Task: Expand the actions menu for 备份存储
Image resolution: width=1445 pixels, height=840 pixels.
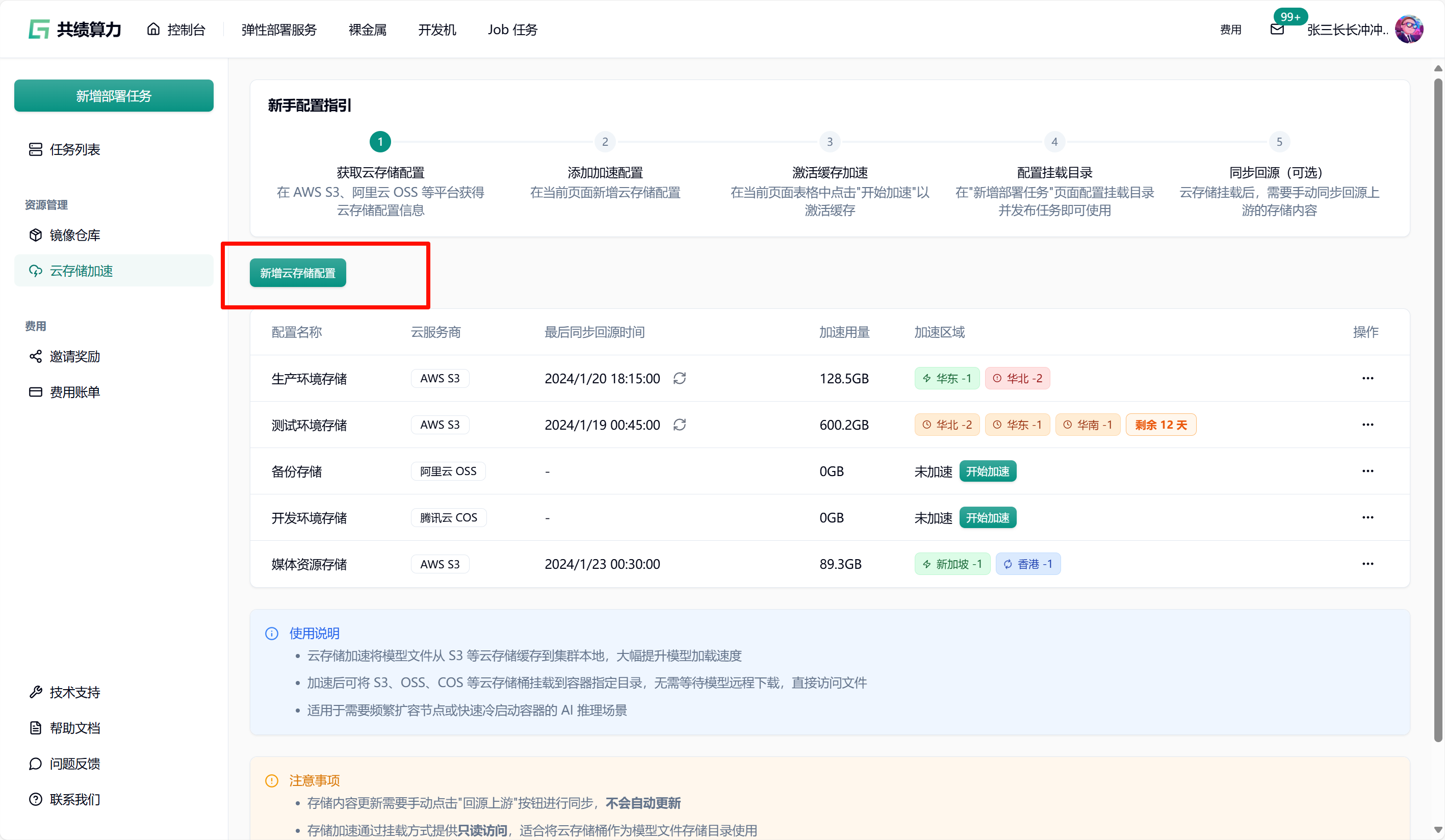Action: (1367, 471)
